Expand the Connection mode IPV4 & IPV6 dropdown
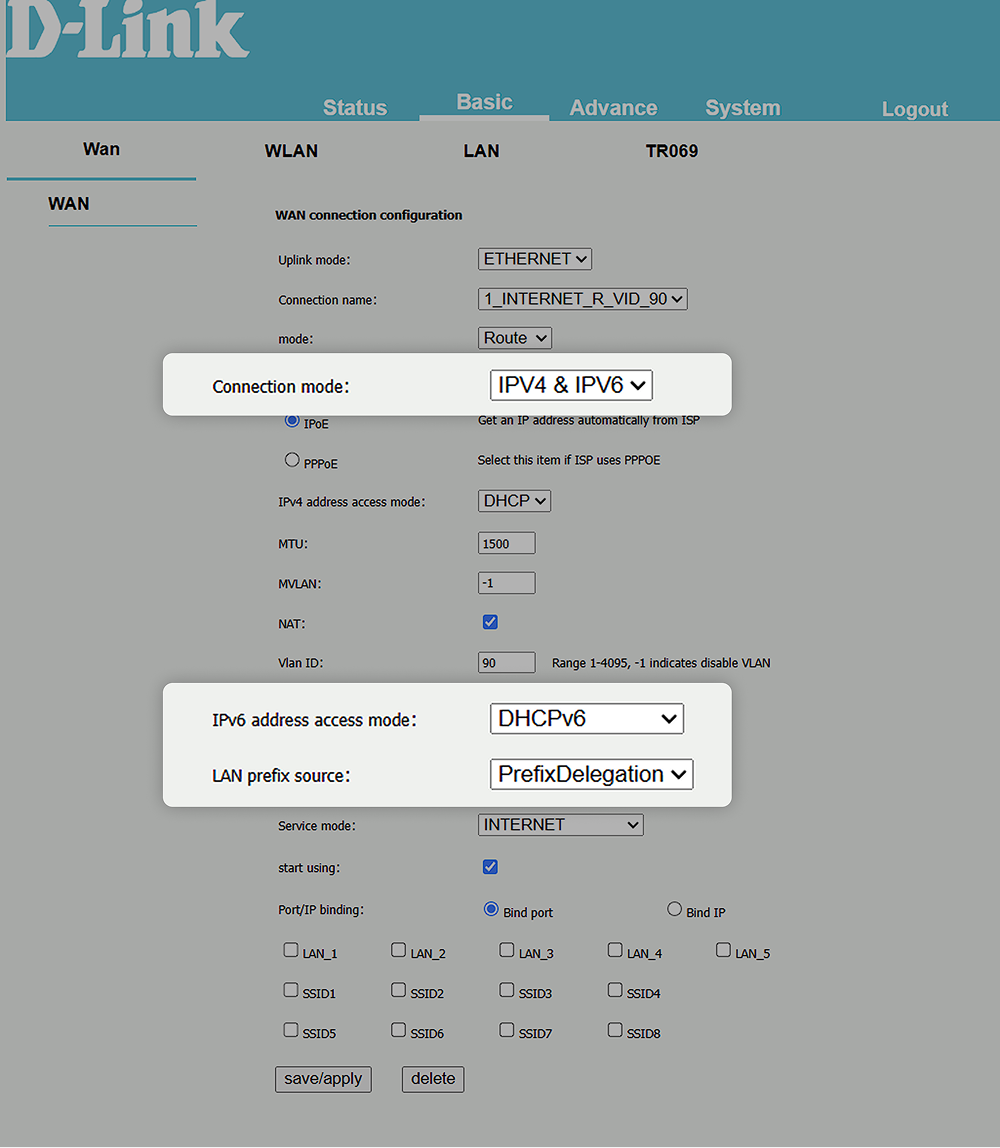 [x=571, y=385]
